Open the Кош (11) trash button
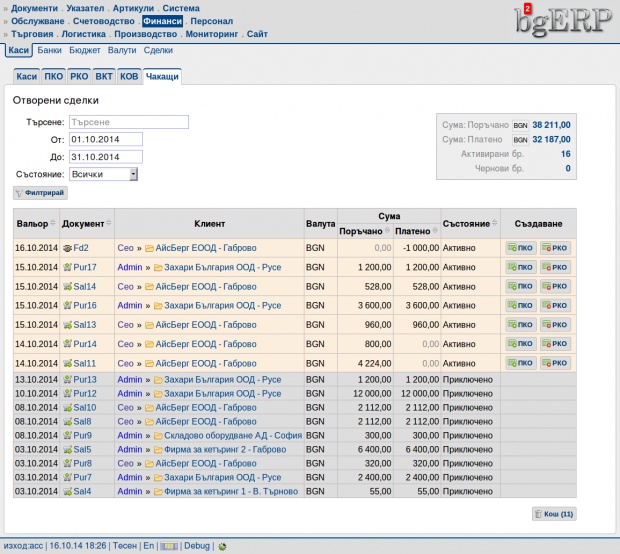Image resolution: width=620 pixels, height=554 pixels. click(x=554, y=514)
